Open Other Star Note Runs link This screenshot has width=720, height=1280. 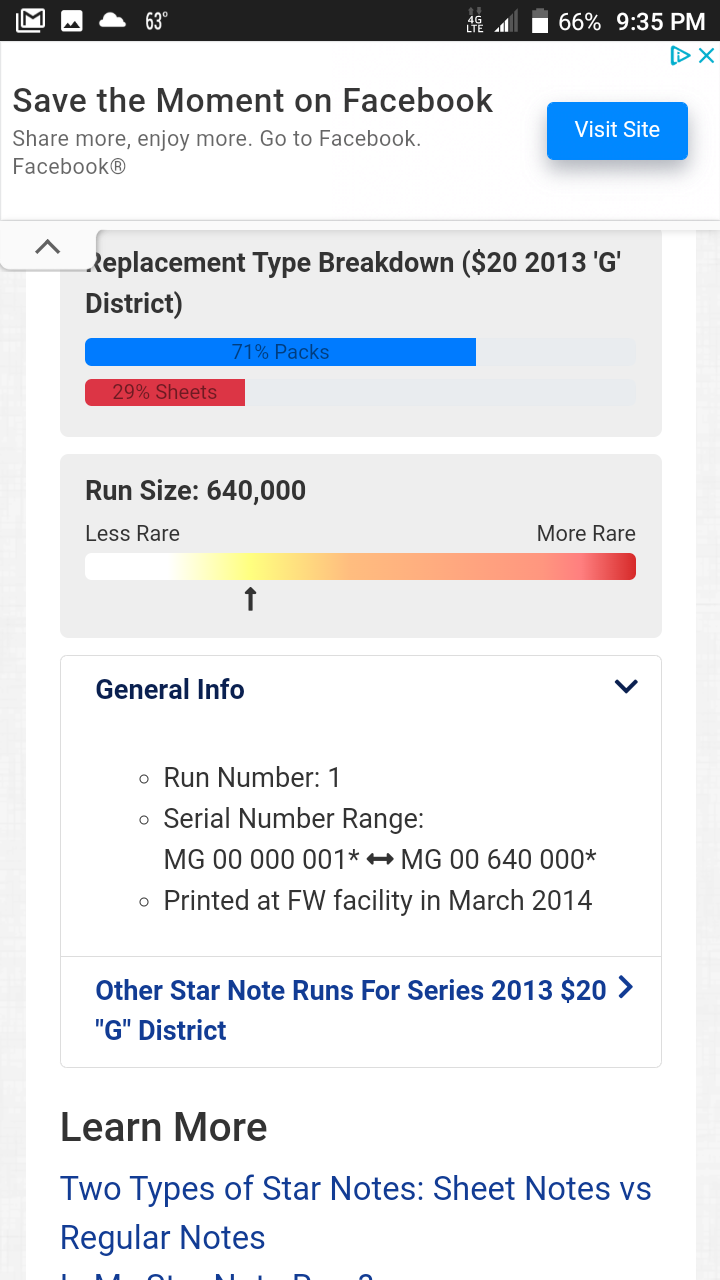click(350, 1010)
